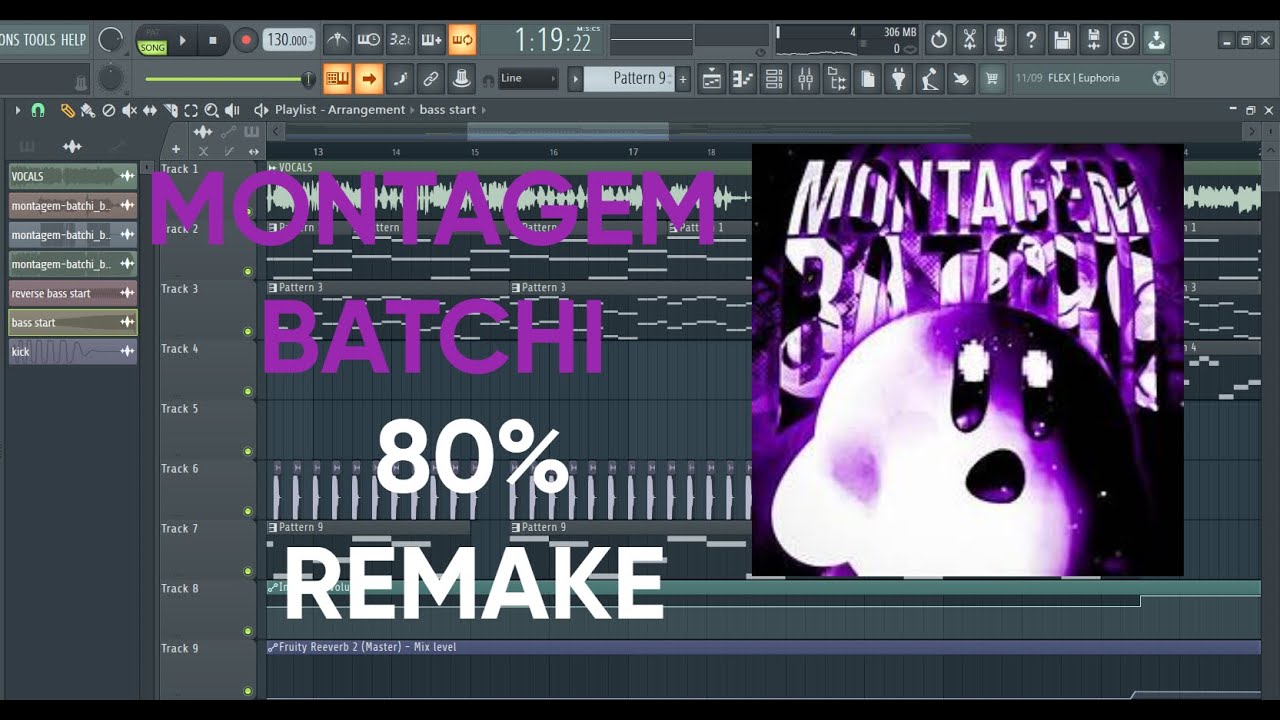Select the playlist Mute tool

[129, 110]
